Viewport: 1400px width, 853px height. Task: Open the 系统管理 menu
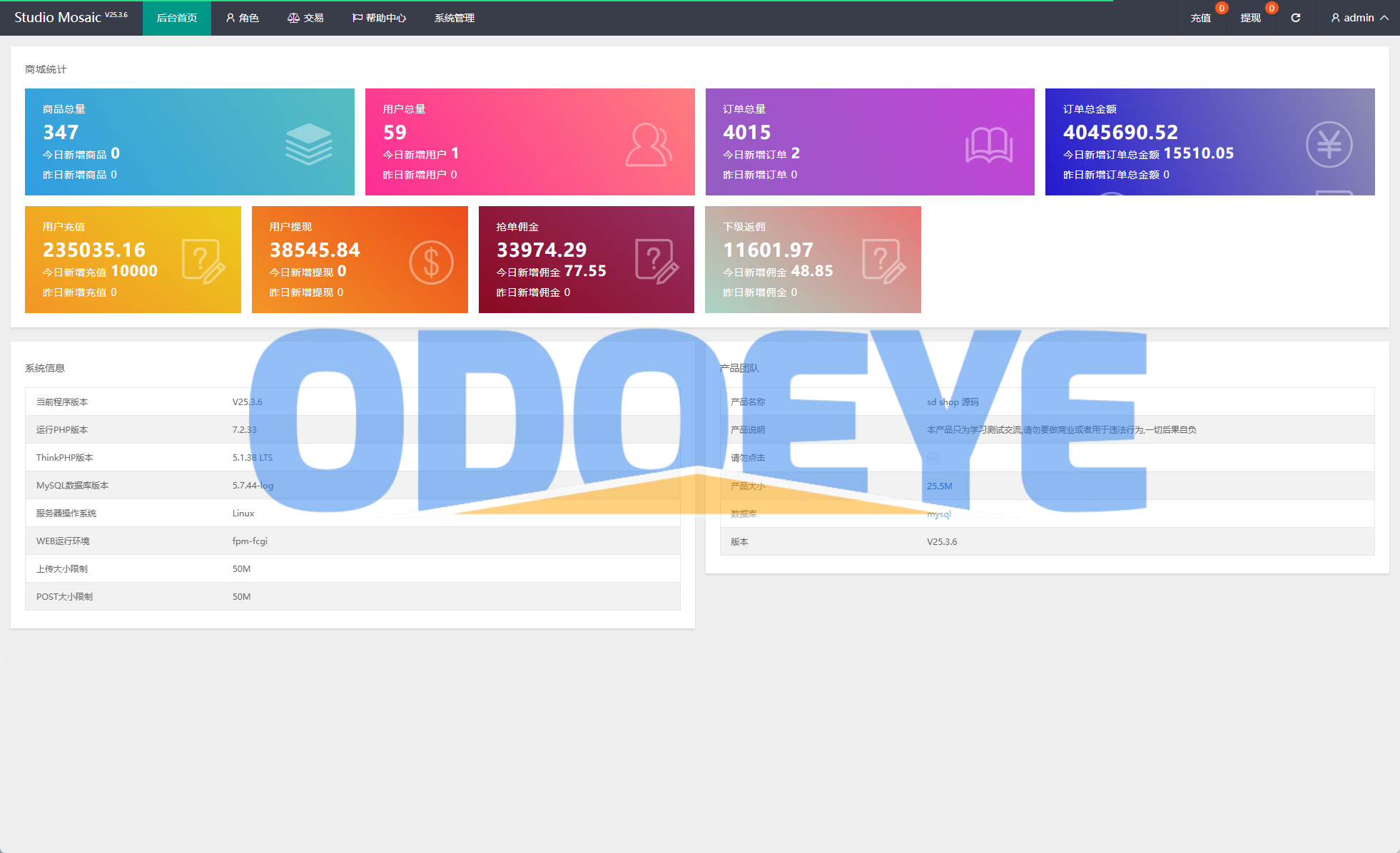pos(455,18)
